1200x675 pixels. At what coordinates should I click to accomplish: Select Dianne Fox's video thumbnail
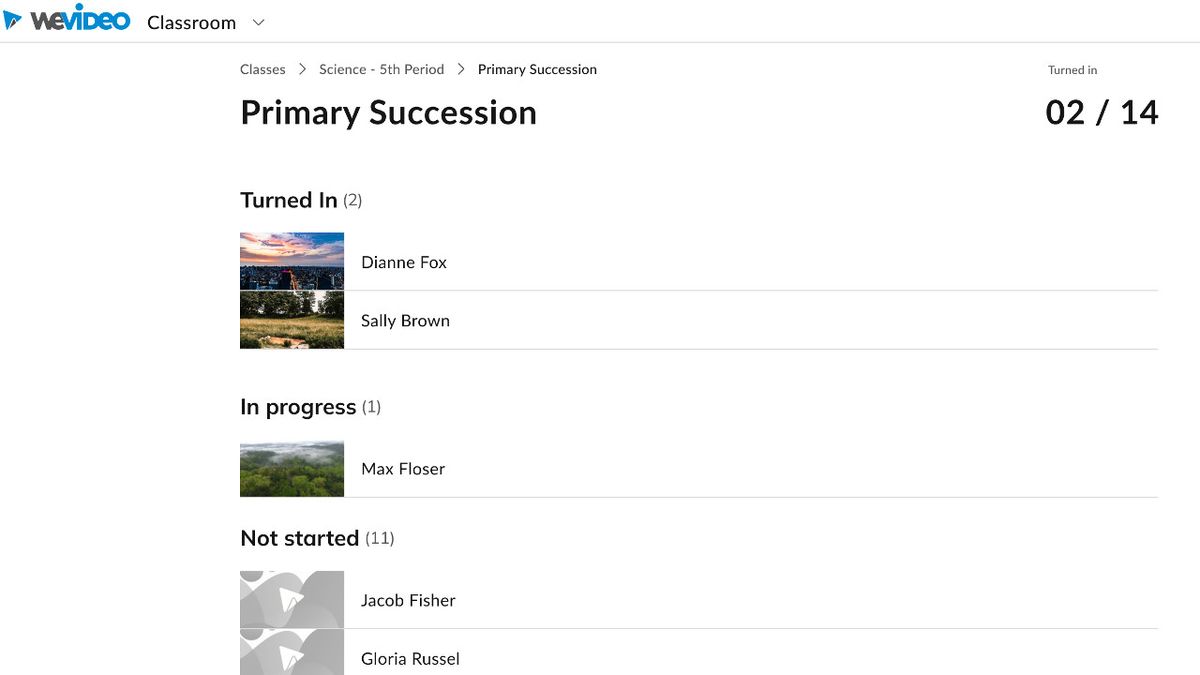click(291, 261)
